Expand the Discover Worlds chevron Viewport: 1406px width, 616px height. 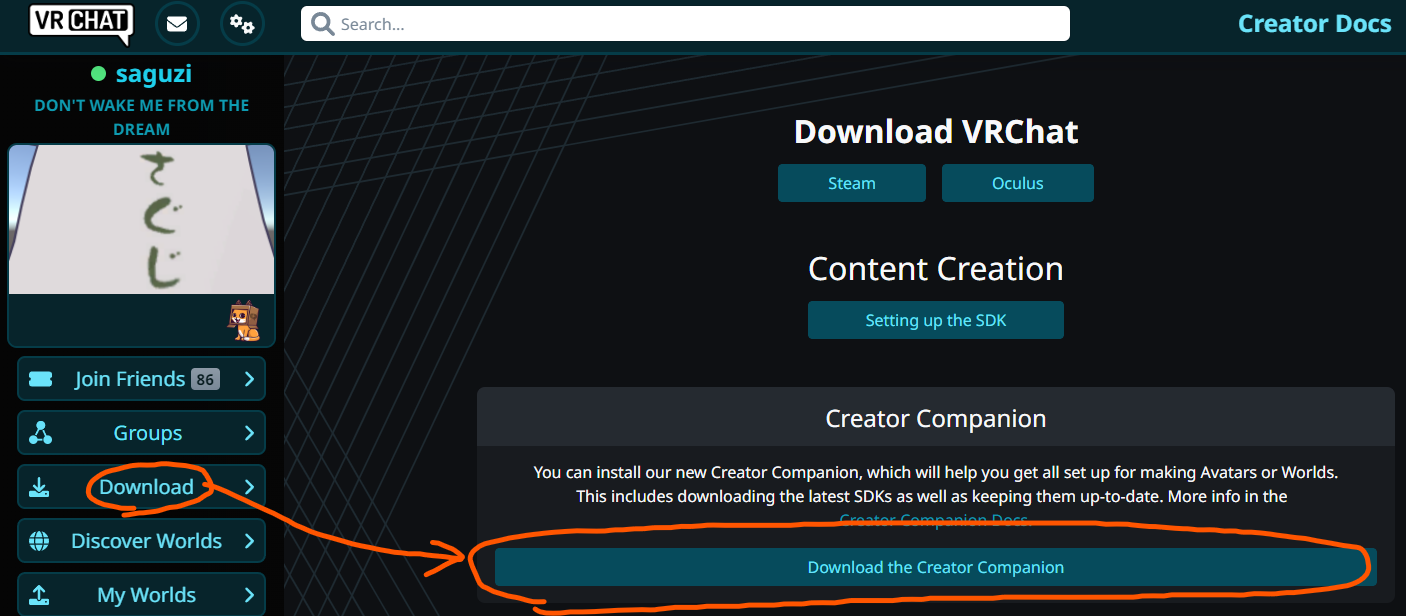pos(249,541)
